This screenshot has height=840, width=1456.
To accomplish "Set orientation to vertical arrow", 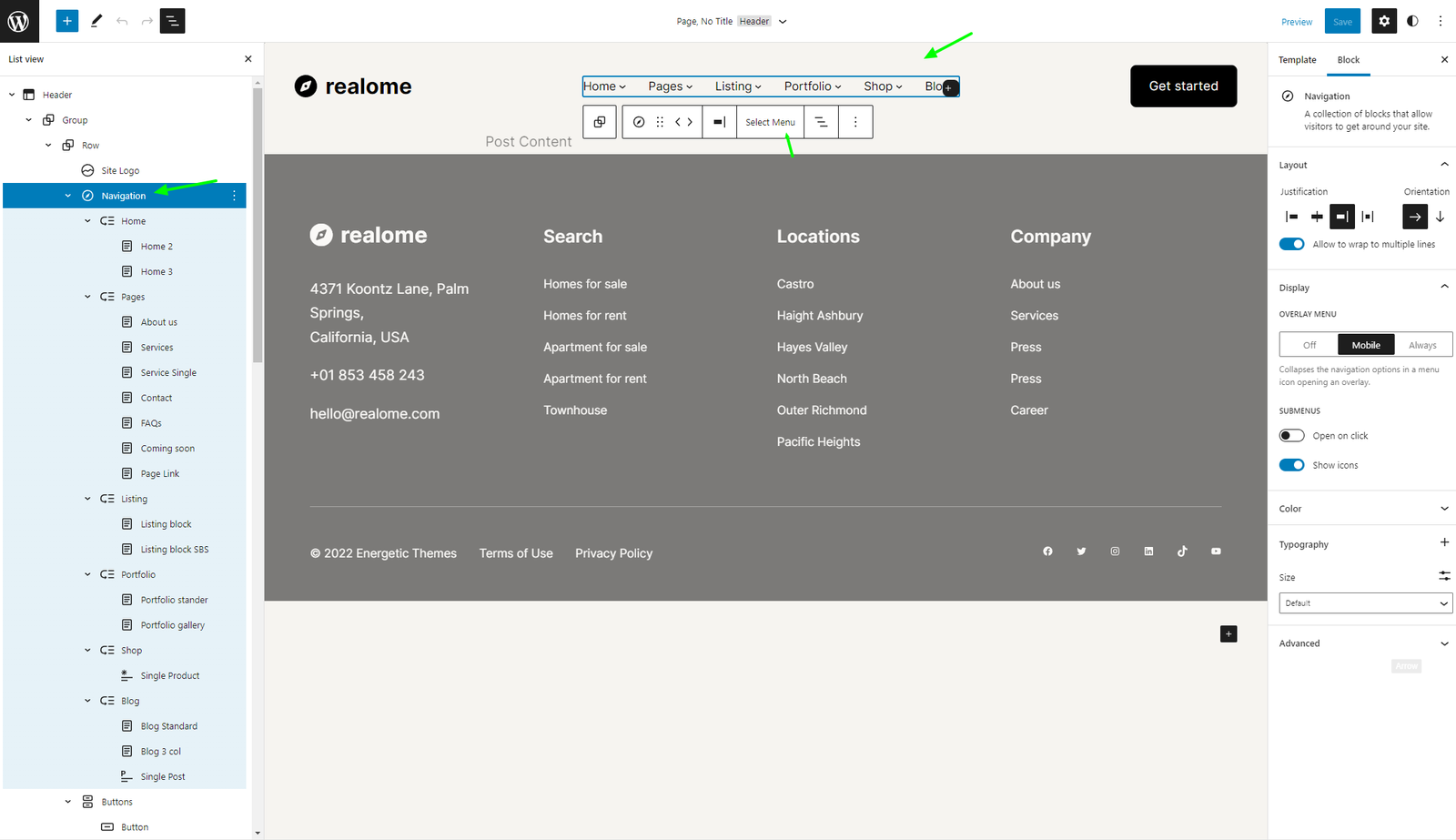I will [x=1440, y=217].
